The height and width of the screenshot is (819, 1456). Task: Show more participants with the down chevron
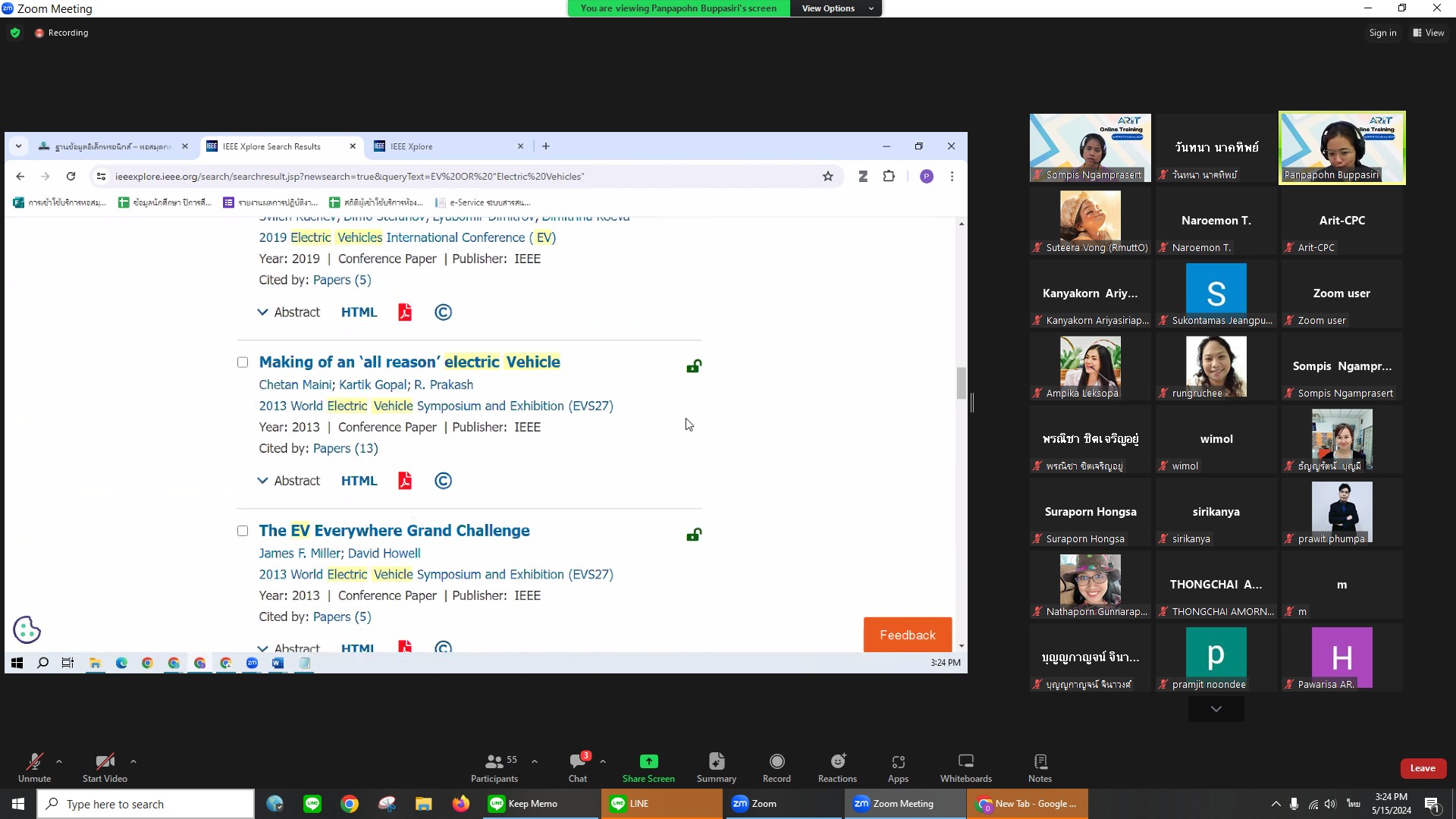tap(1216, 709)
